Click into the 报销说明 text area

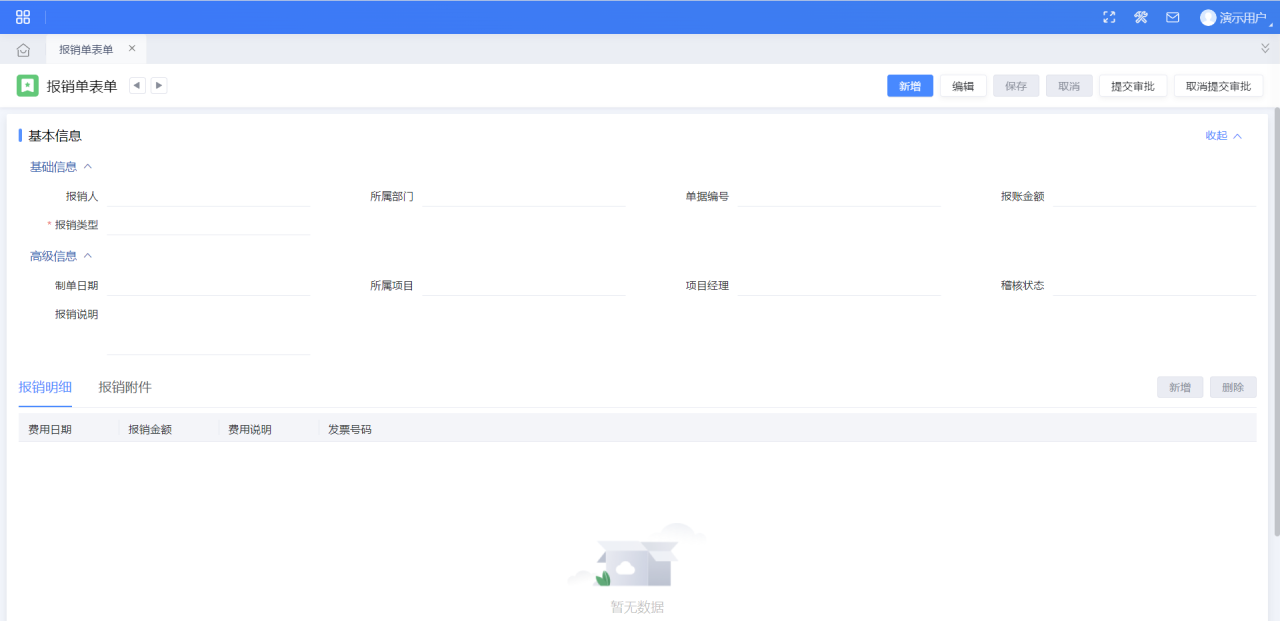(x=208, y=330)
